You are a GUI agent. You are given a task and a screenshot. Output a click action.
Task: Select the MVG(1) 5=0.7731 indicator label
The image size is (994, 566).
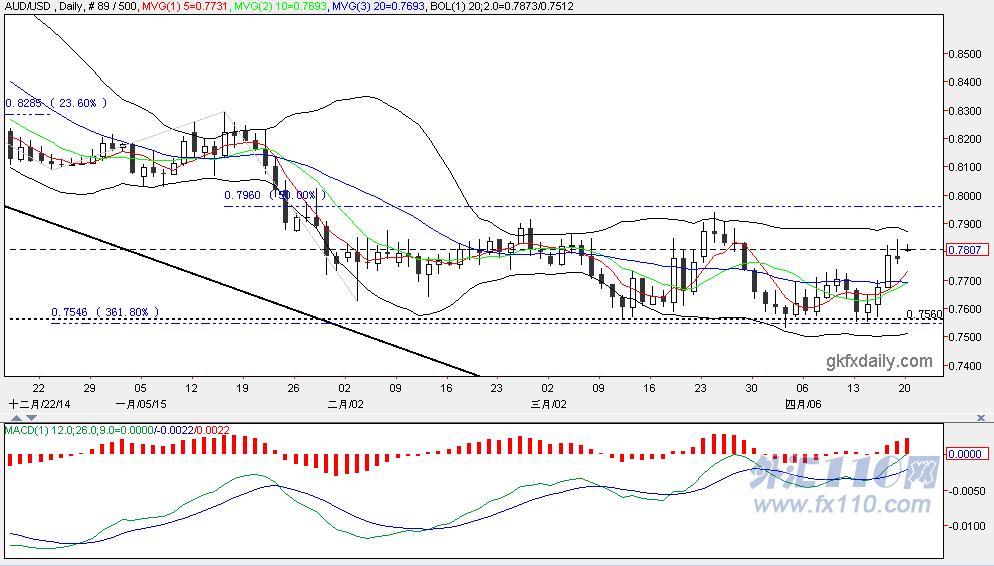point(186,6)
